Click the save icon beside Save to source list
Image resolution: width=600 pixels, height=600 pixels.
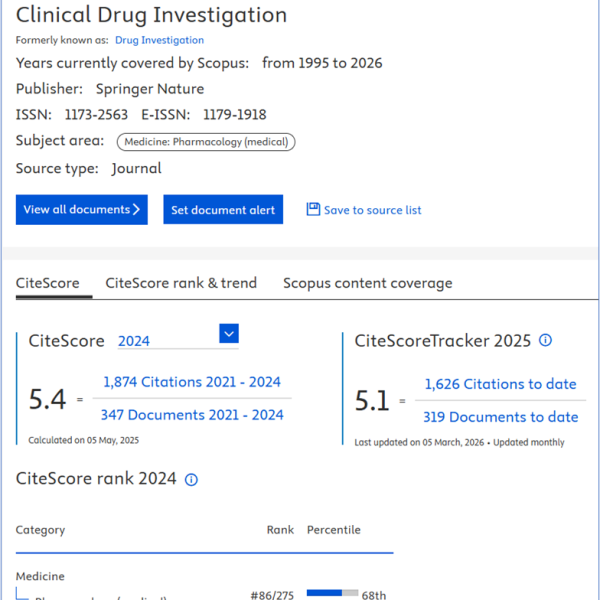(313, 209)
